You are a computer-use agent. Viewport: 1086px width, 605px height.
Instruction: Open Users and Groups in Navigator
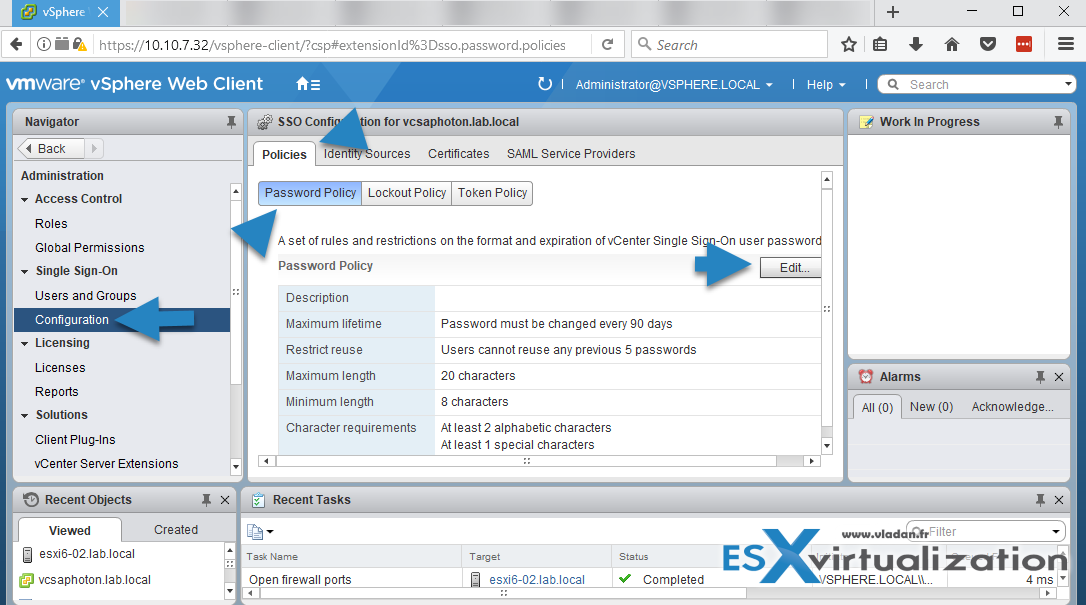(86, 296)
